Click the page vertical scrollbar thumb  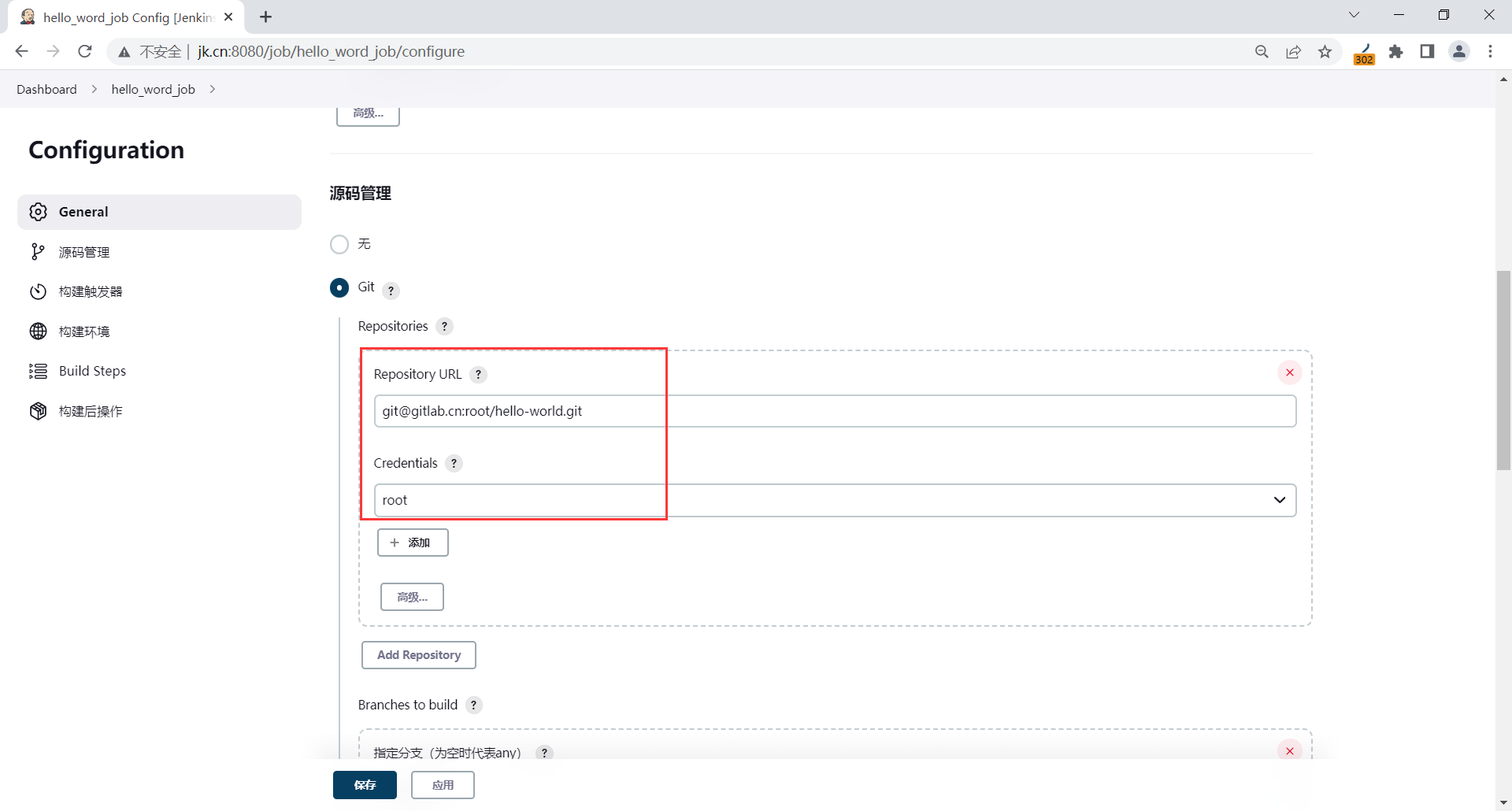tap(1503, 370)
